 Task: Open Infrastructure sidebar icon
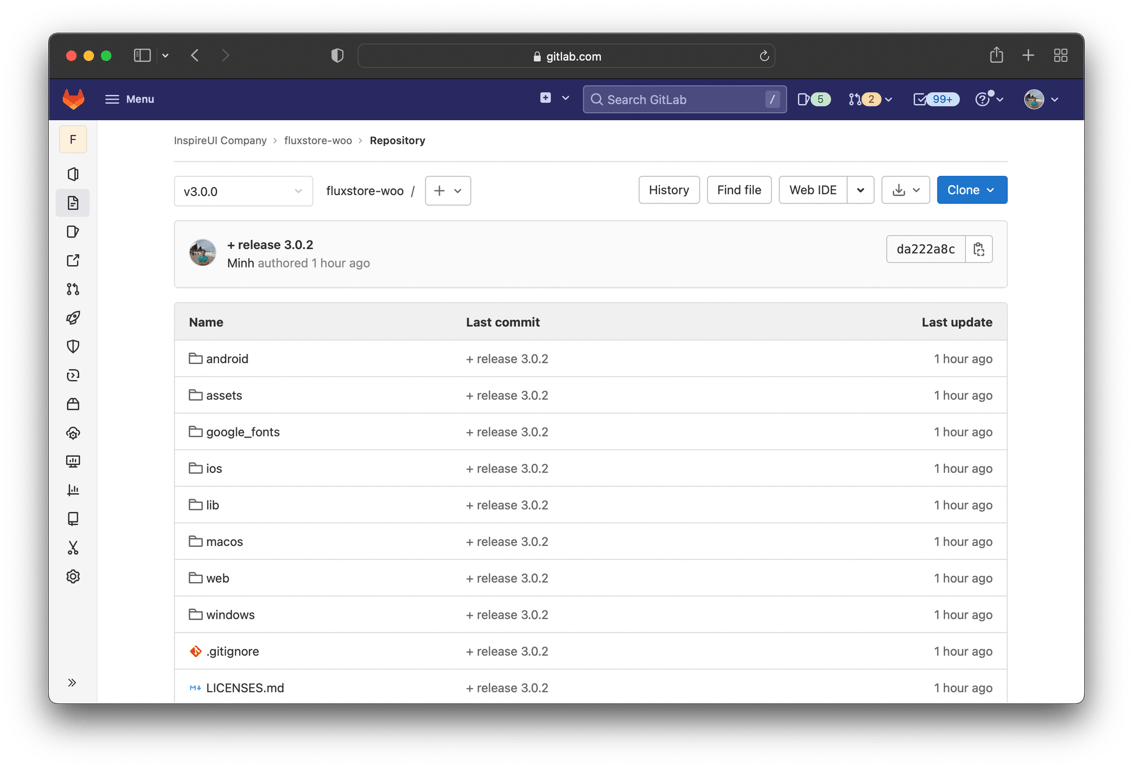tap(73, 433)
